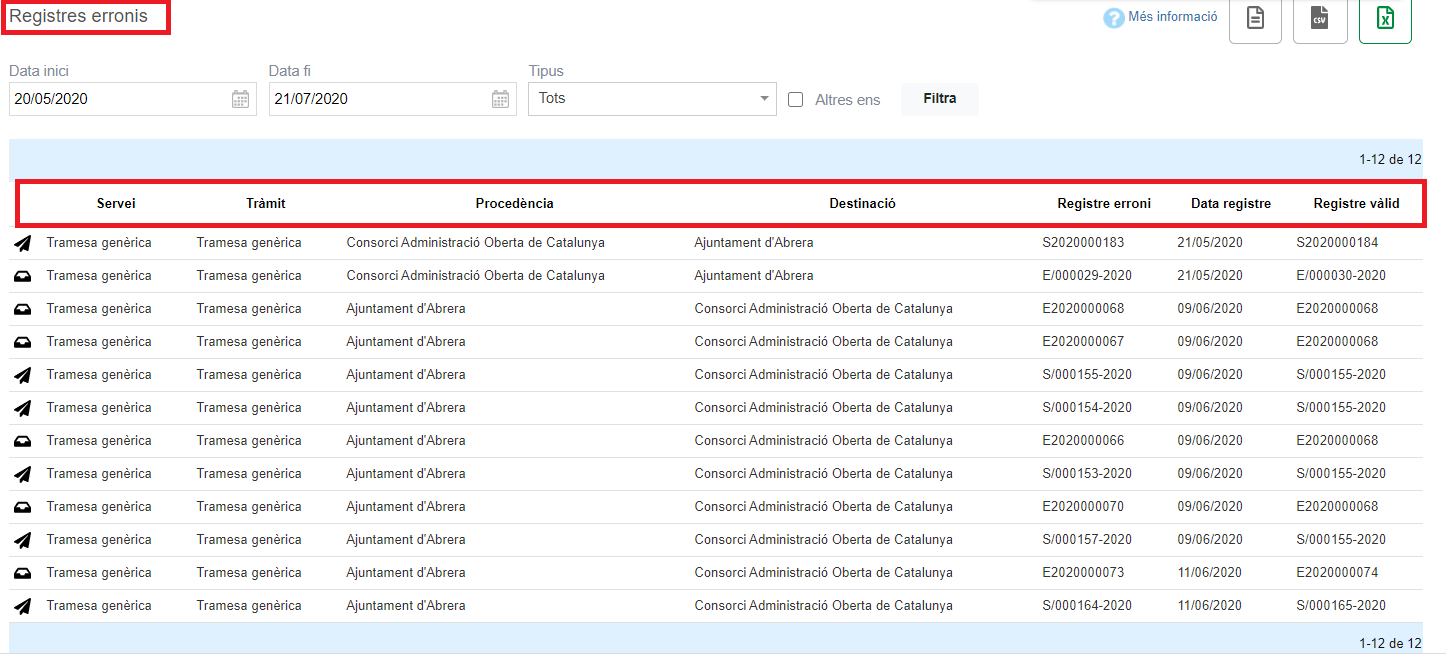The height and width of the screenshot is (654, 1446).
Task: Click the plain document export icon
Action: coord(1255,19)
